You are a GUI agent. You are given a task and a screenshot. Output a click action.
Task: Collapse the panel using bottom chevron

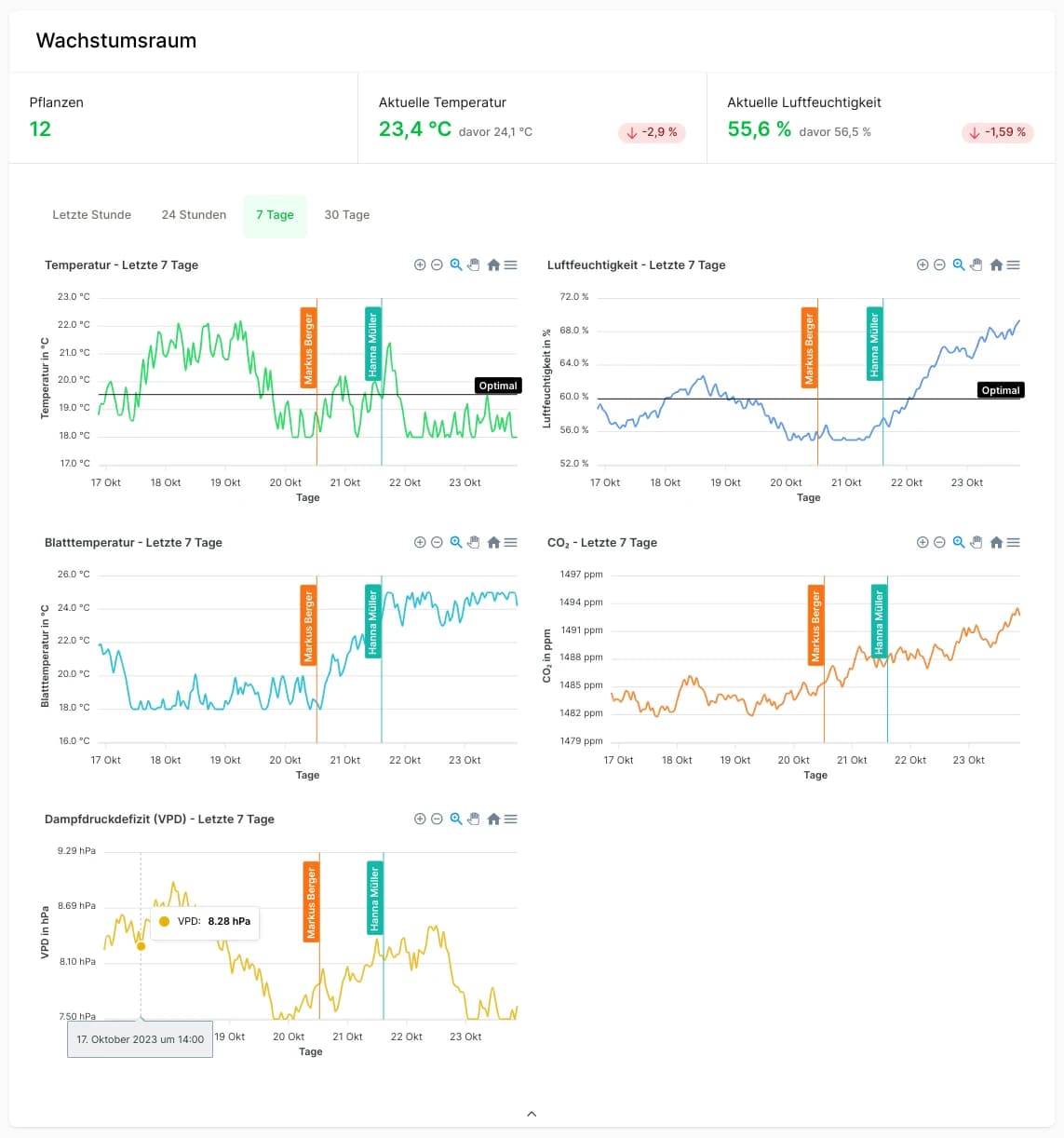[x=532, y=1114]
